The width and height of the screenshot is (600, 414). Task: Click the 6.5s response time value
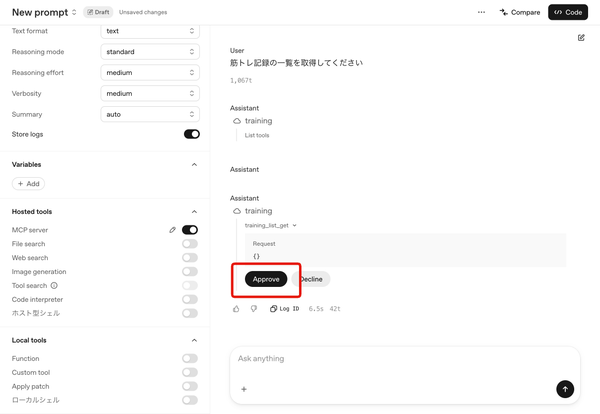tap(316, 309)
